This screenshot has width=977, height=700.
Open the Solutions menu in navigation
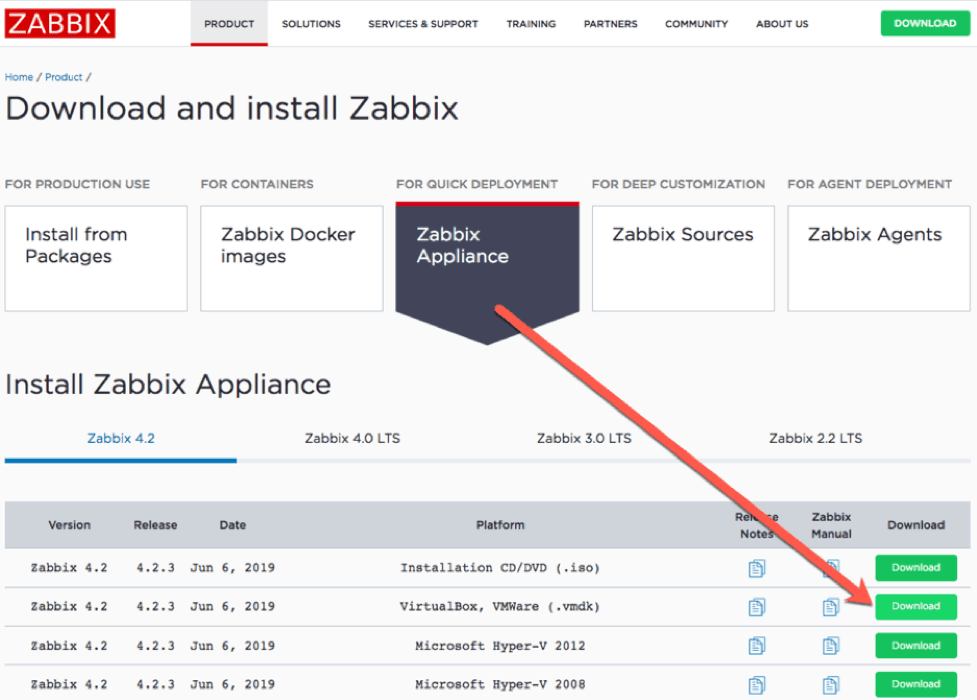311,24
